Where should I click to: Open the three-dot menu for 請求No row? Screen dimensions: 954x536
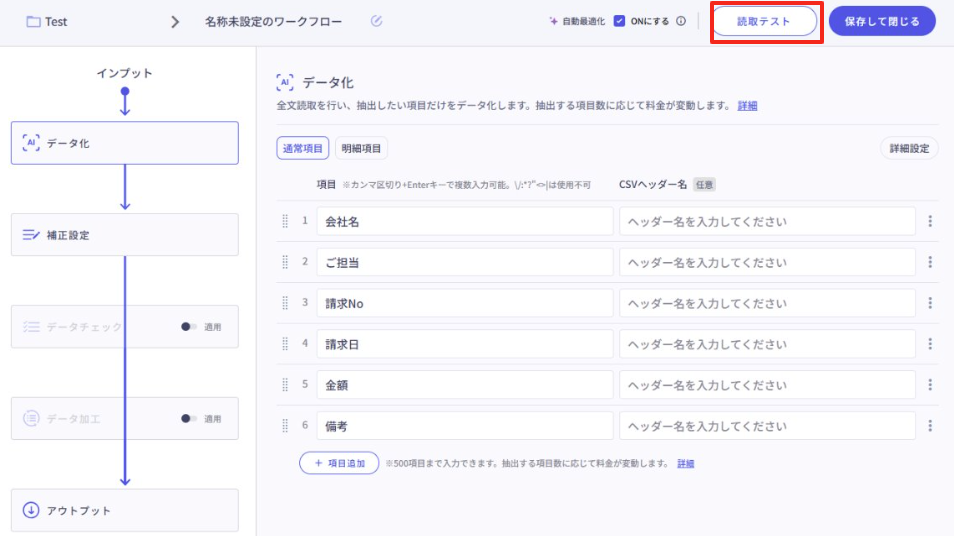tap(930, 303)
